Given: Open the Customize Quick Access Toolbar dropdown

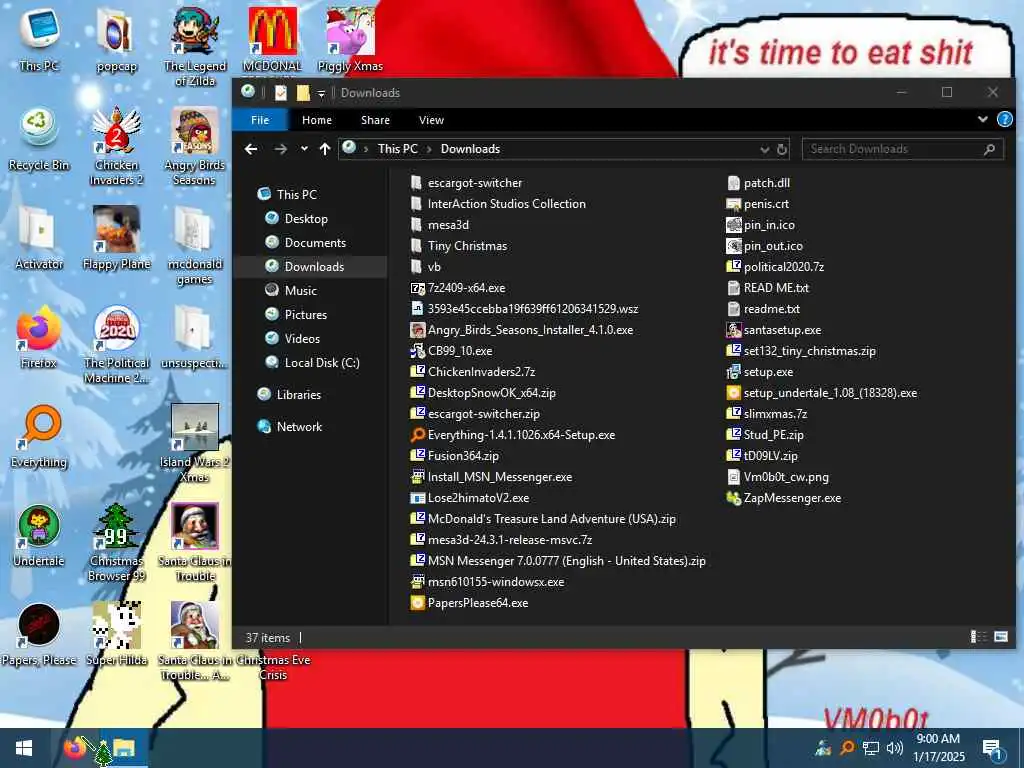Looking at the screenshot, I should [x=321, y=93].
